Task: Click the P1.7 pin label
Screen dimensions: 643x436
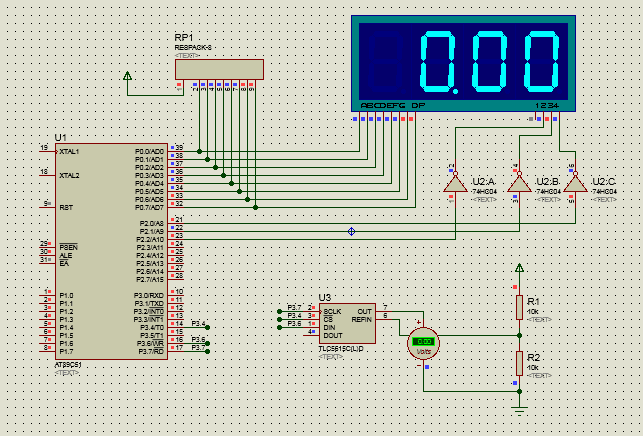Action: tap(66, 352)
